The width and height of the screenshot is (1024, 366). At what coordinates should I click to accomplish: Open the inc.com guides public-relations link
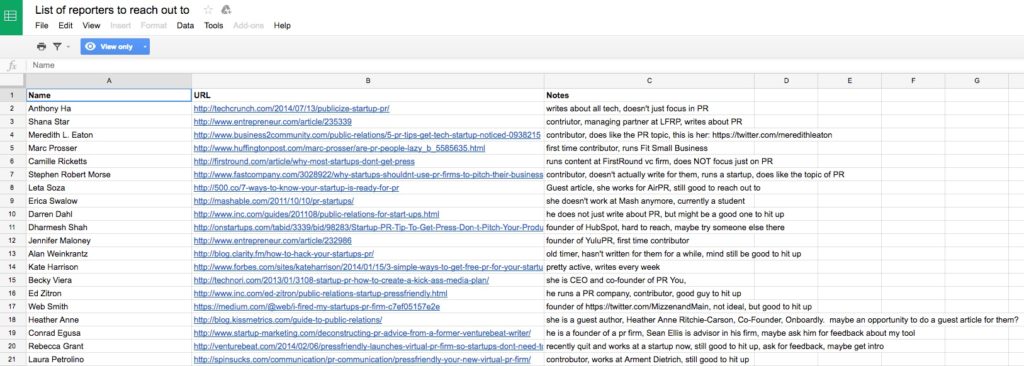pos(317,214)
